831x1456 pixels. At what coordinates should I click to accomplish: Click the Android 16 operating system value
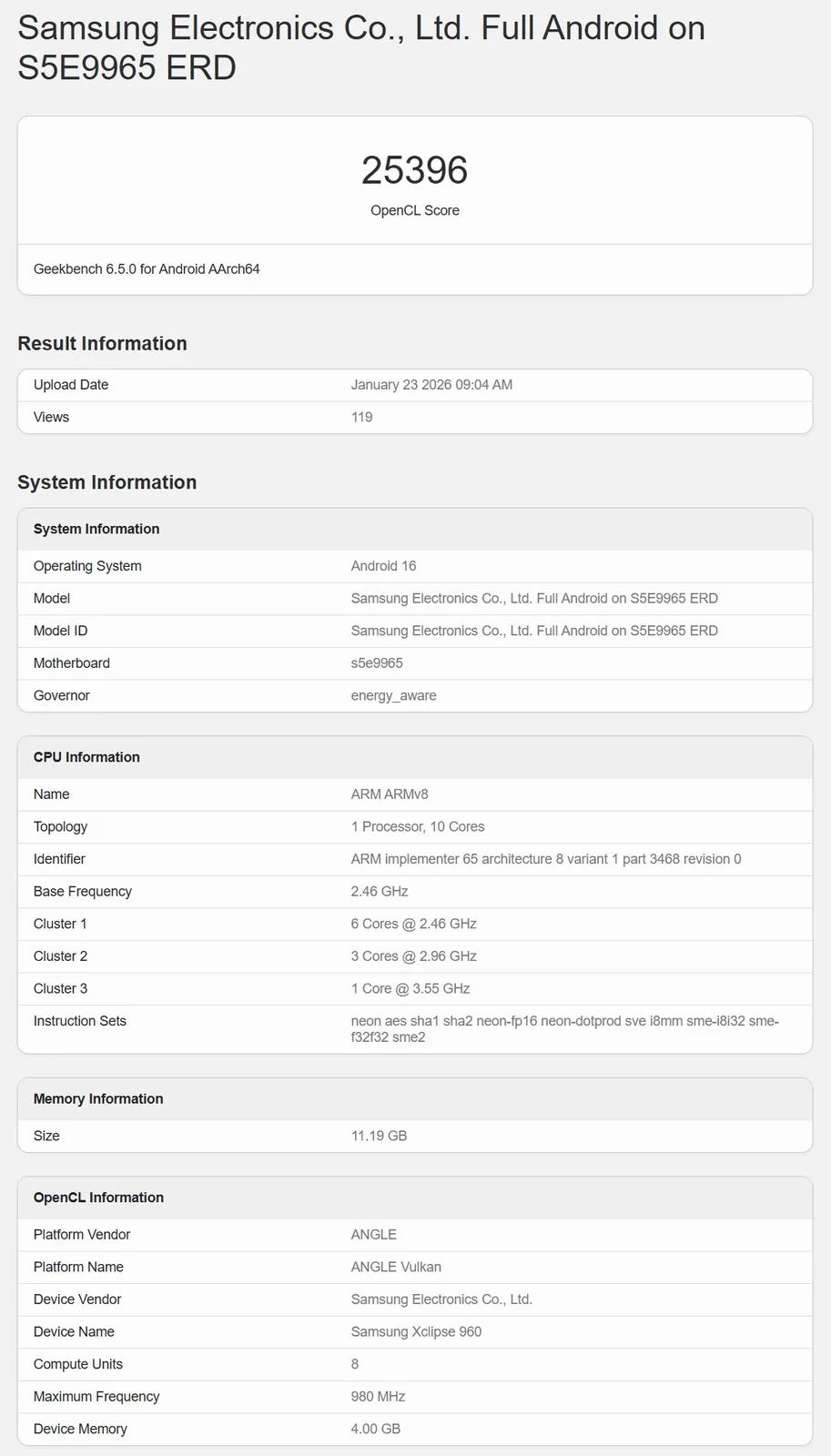click(x=383, y=566)
